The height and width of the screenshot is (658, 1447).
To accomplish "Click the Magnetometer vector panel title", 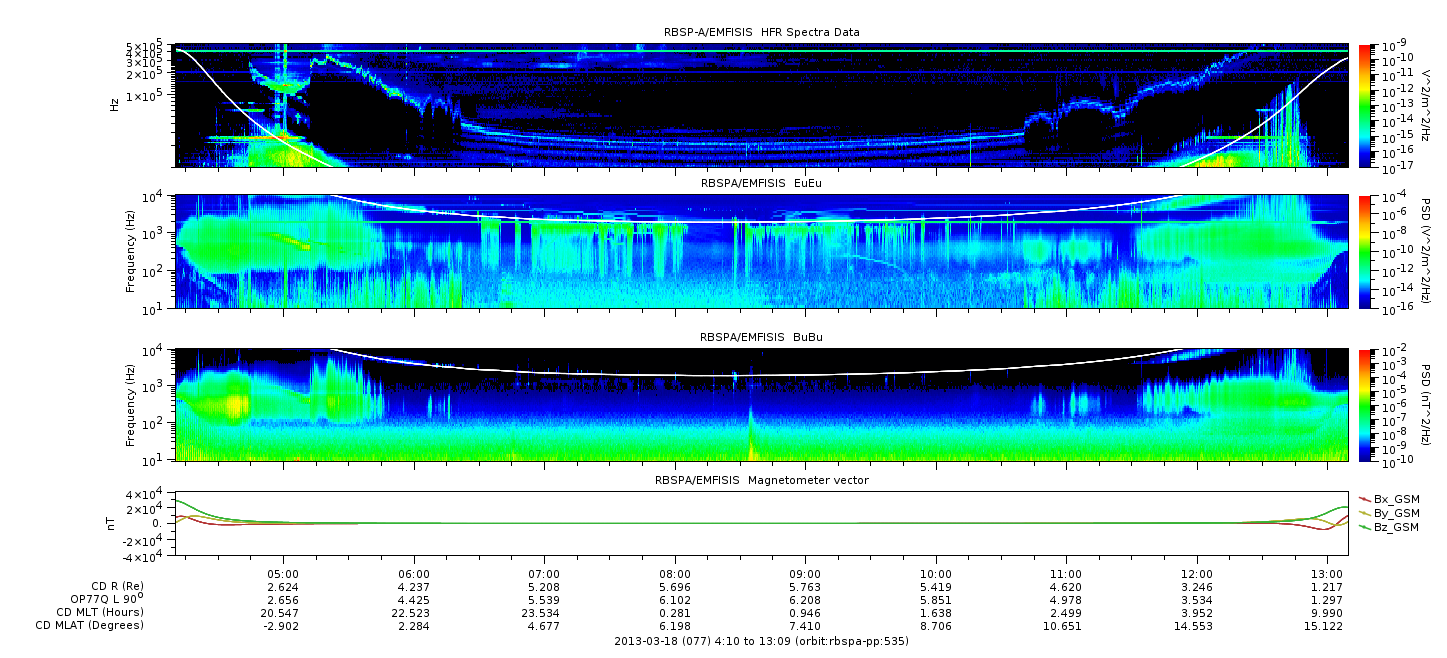I will (761, 480).
